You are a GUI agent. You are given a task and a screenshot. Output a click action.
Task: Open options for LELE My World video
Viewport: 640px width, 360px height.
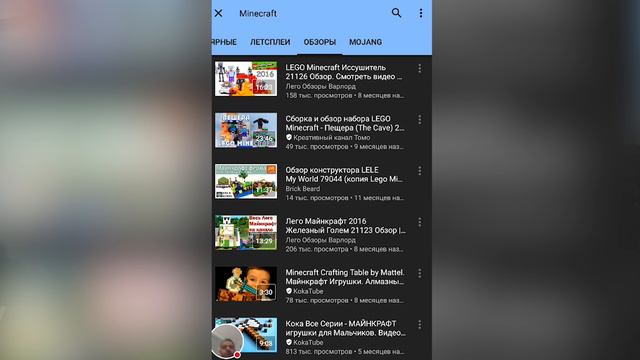420,171
